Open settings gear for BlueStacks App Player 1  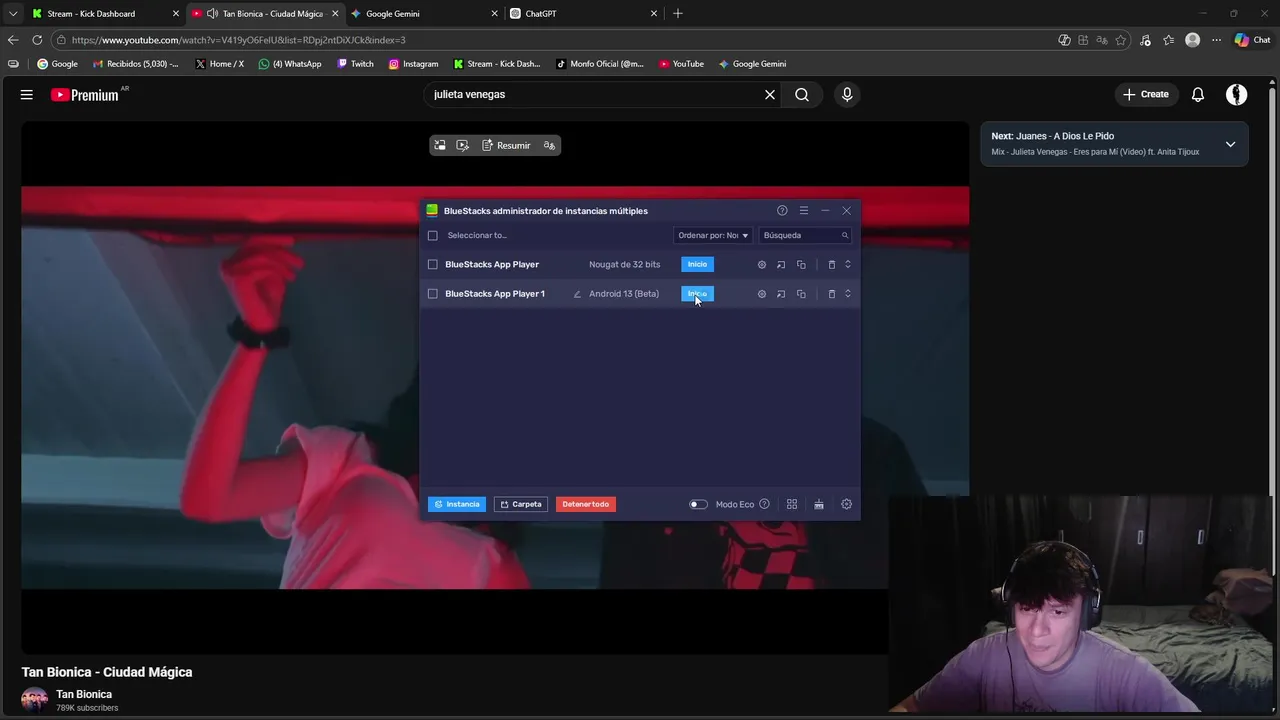[762, 294]
